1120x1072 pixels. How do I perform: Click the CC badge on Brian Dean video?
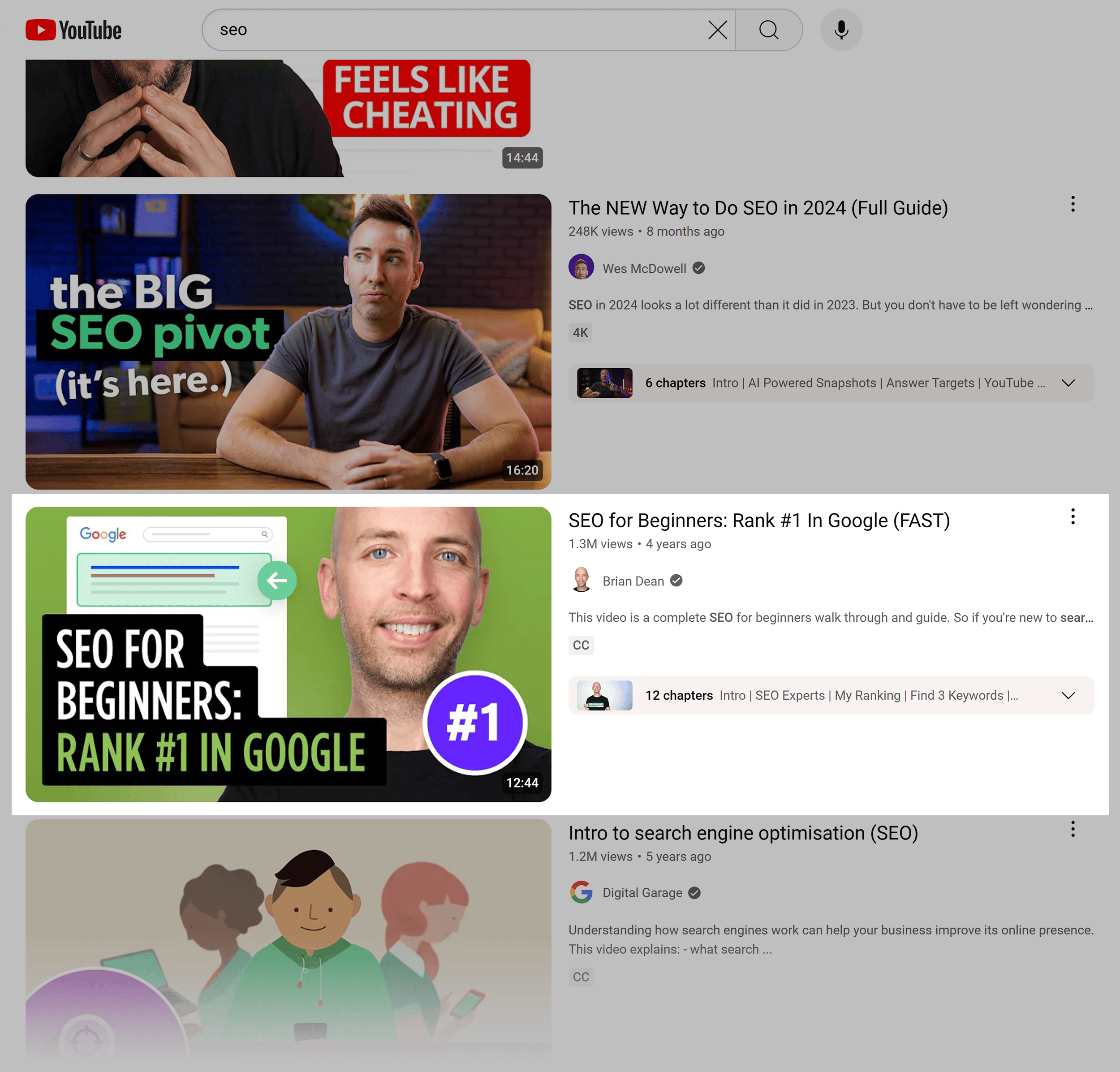click(x=581, y=645)
